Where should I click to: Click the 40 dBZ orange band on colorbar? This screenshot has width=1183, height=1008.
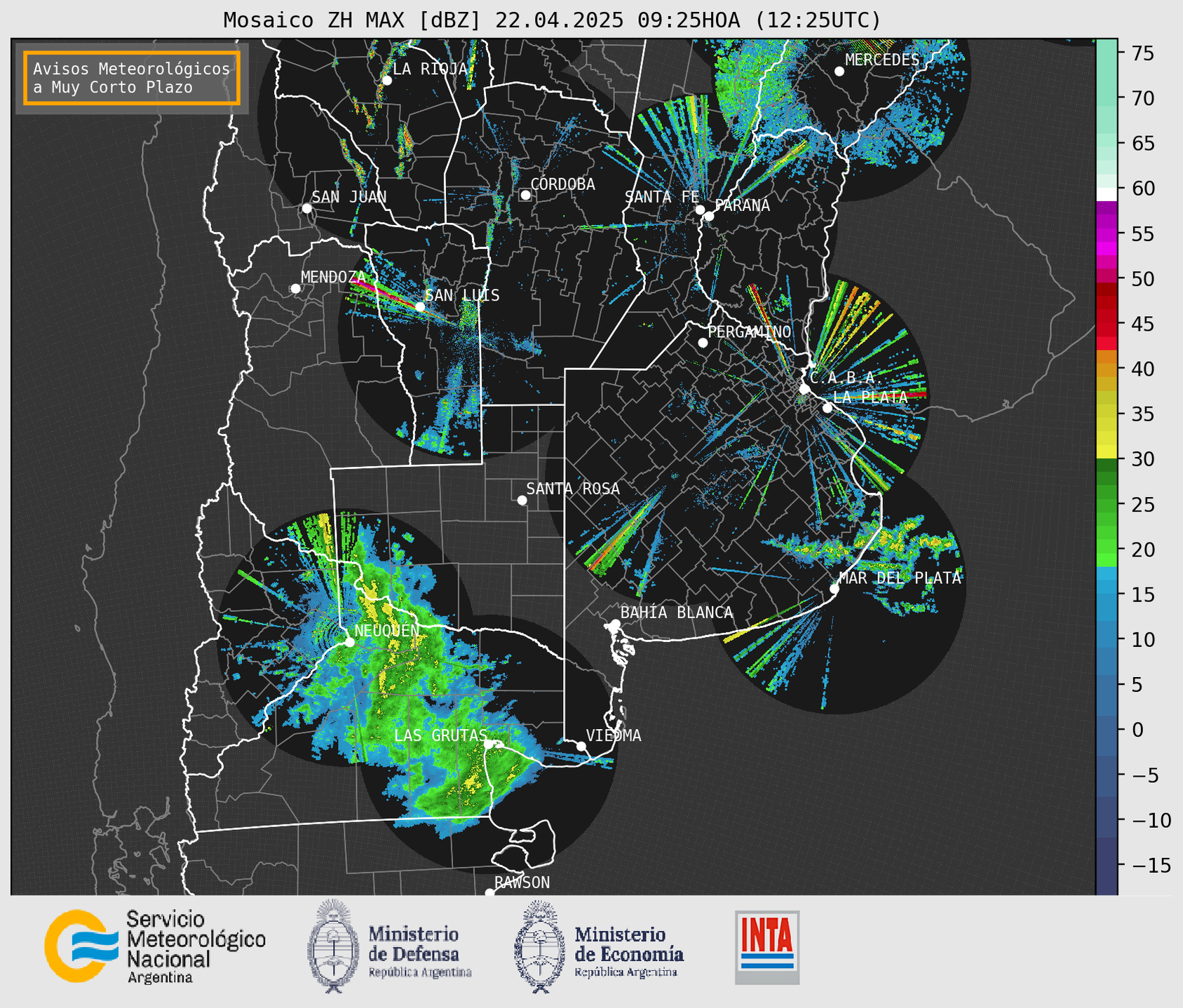click(x=1107, y=369)
